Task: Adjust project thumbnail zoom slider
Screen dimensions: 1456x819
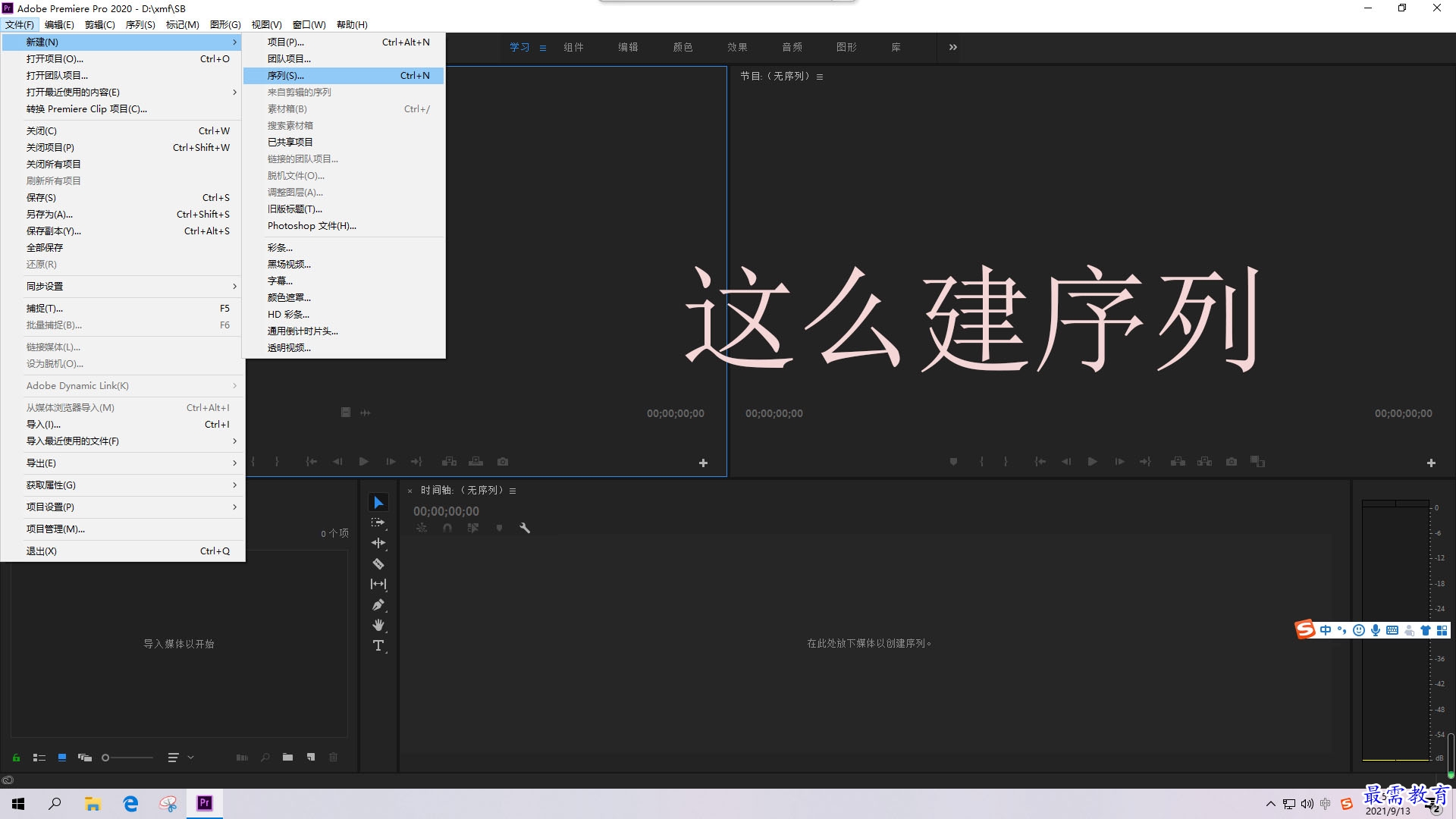Action: coord(127,758)
